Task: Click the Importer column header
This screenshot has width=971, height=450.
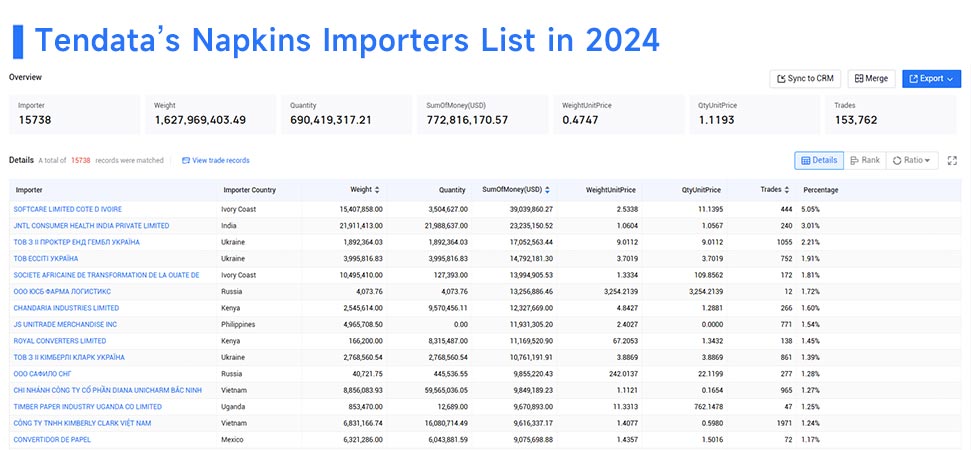Action: point(29,190)
